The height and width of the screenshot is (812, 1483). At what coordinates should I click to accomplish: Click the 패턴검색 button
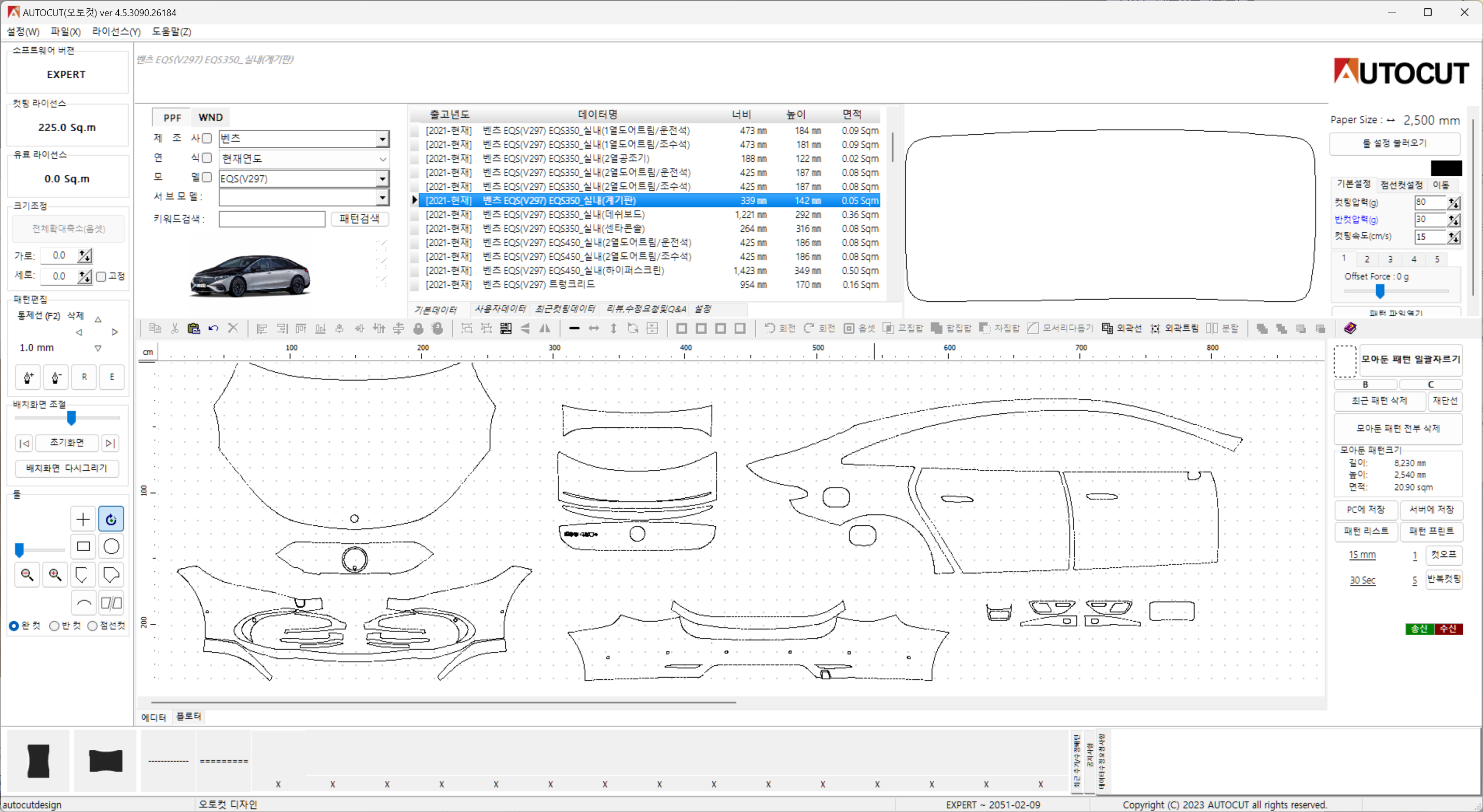[360, 219]
